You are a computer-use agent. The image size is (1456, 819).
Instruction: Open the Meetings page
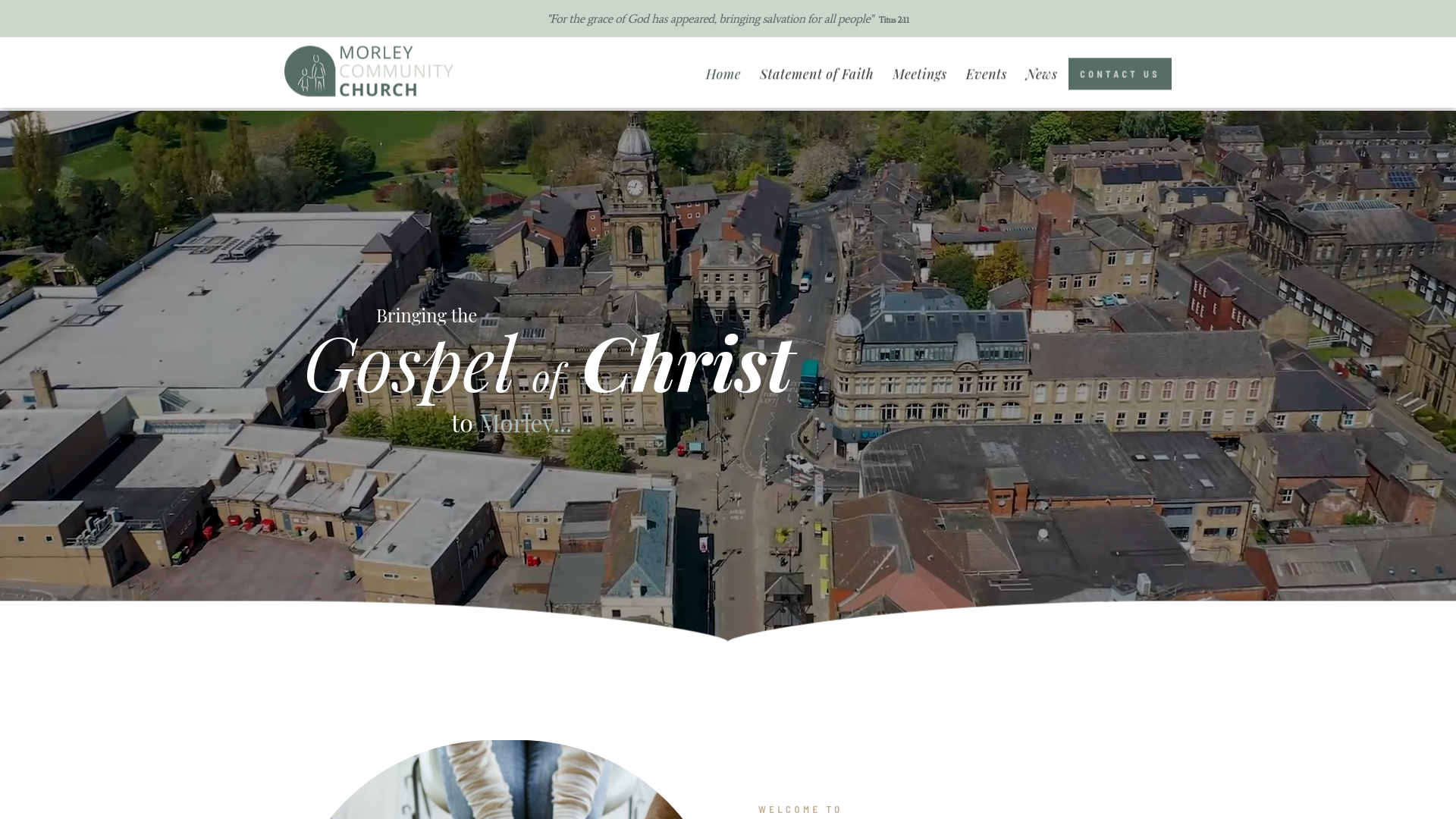click(919, 74)
